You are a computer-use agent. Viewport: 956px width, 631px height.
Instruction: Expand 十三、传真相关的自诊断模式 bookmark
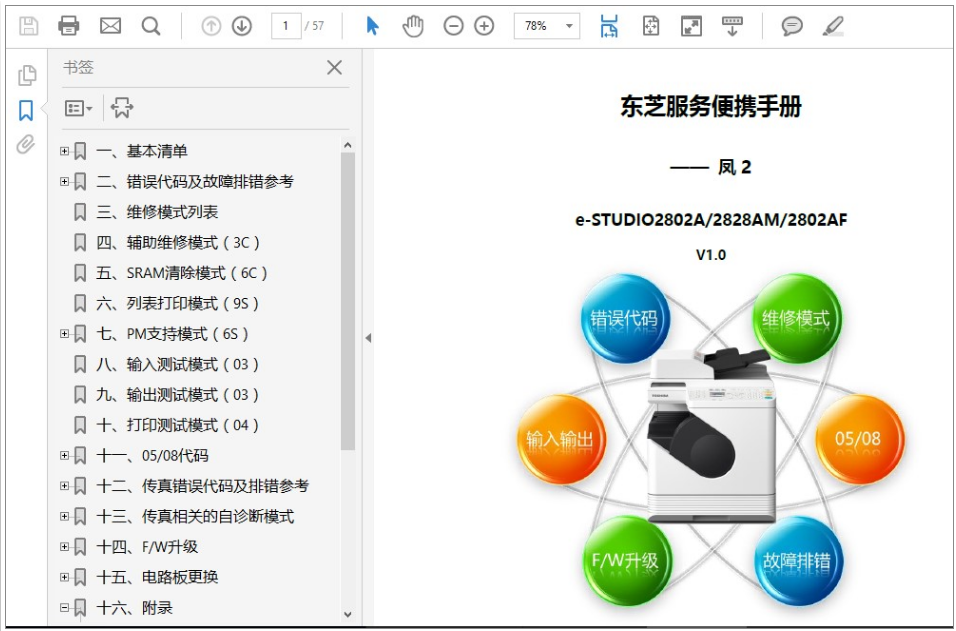[65, 516]
